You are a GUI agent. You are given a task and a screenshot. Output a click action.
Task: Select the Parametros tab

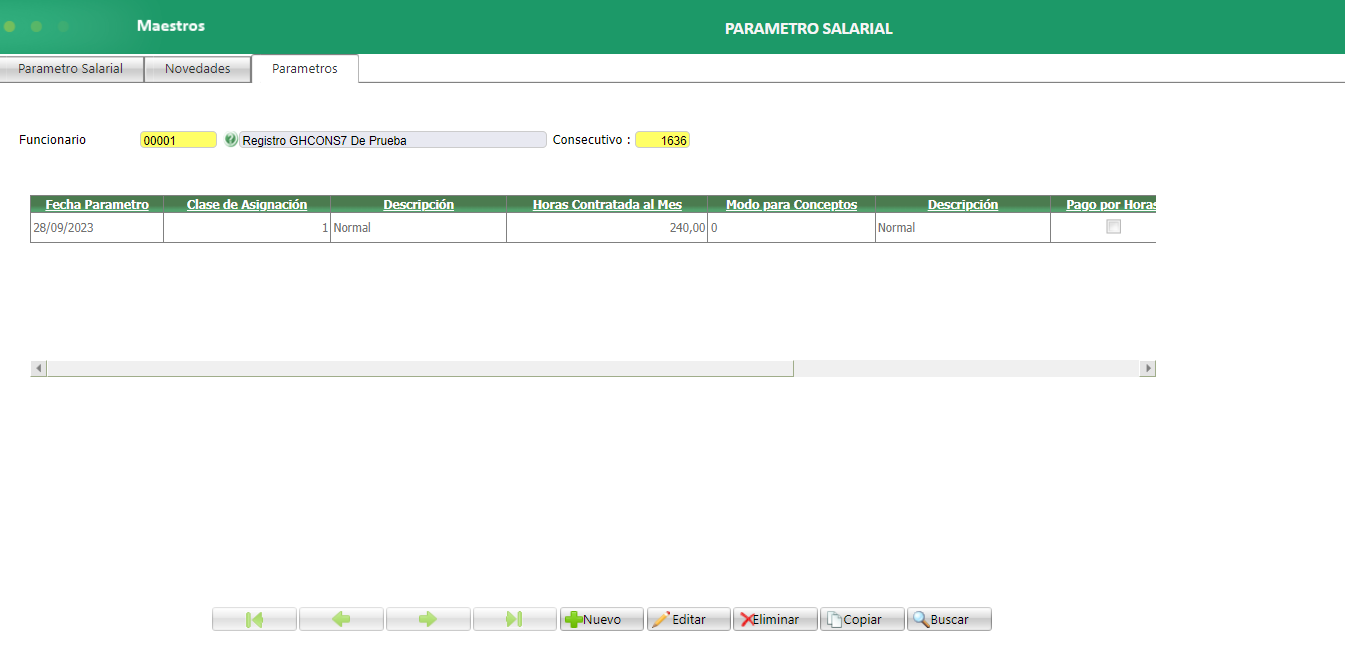(305, 69)
